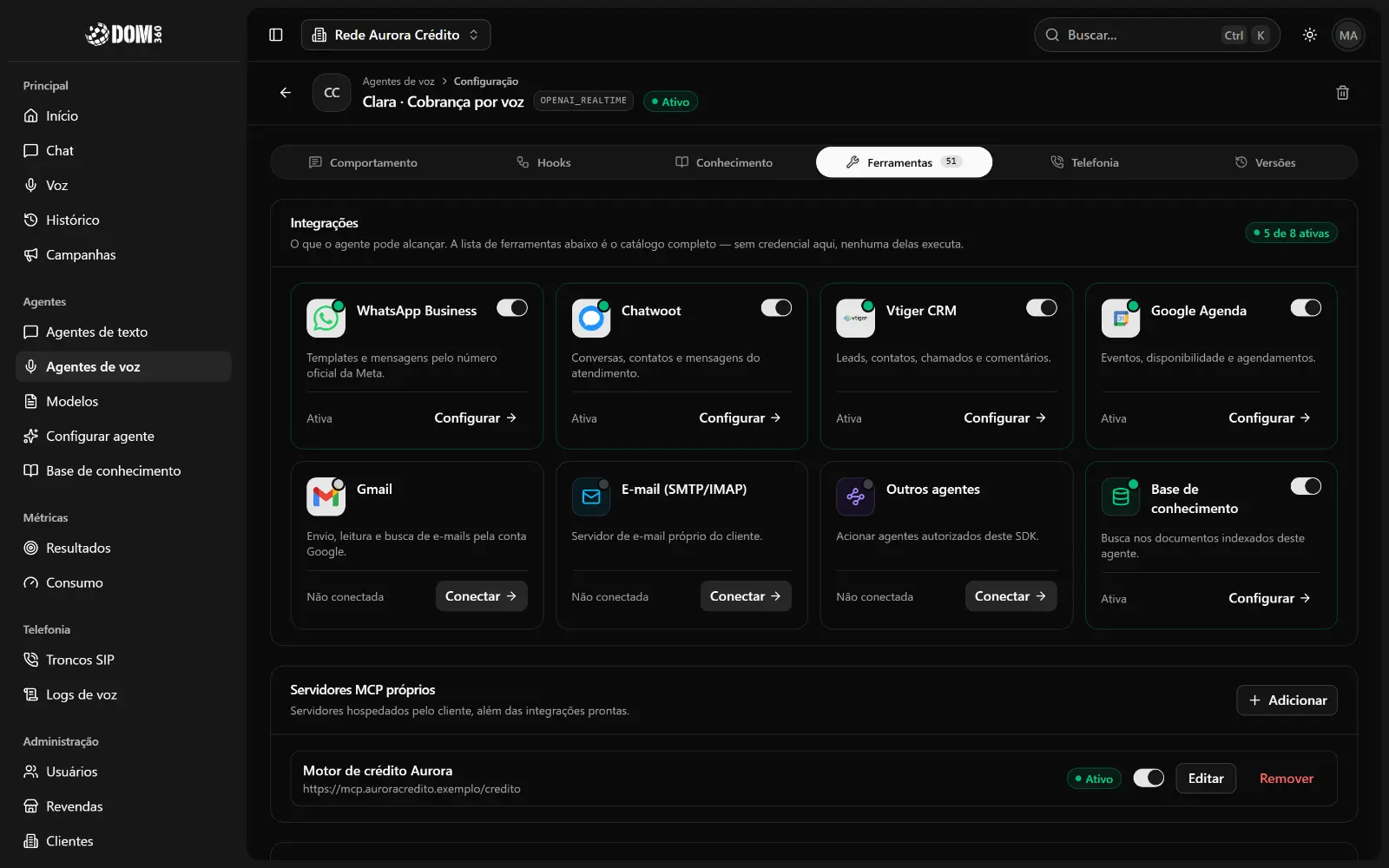The image size is (1389, 868).
Task: Open Resultados metrics page
Action: coord(123,548)
